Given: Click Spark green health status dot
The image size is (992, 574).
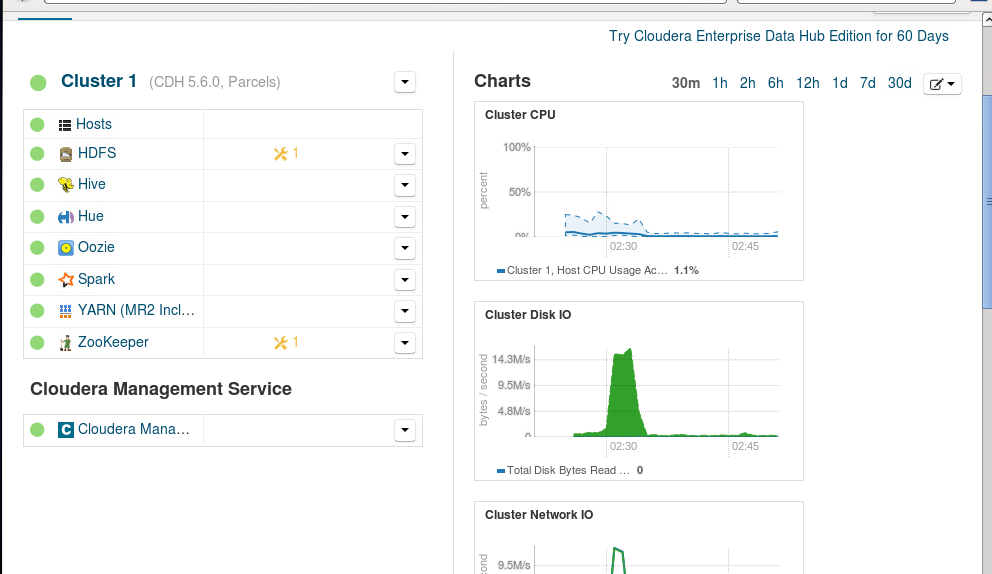Looking at the screenshot, I should [x=37, y=279].
